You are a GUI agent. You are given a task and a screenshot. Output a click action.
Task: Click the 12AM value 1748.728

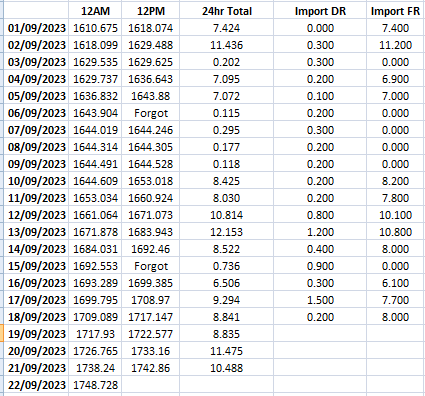[95, 385]
